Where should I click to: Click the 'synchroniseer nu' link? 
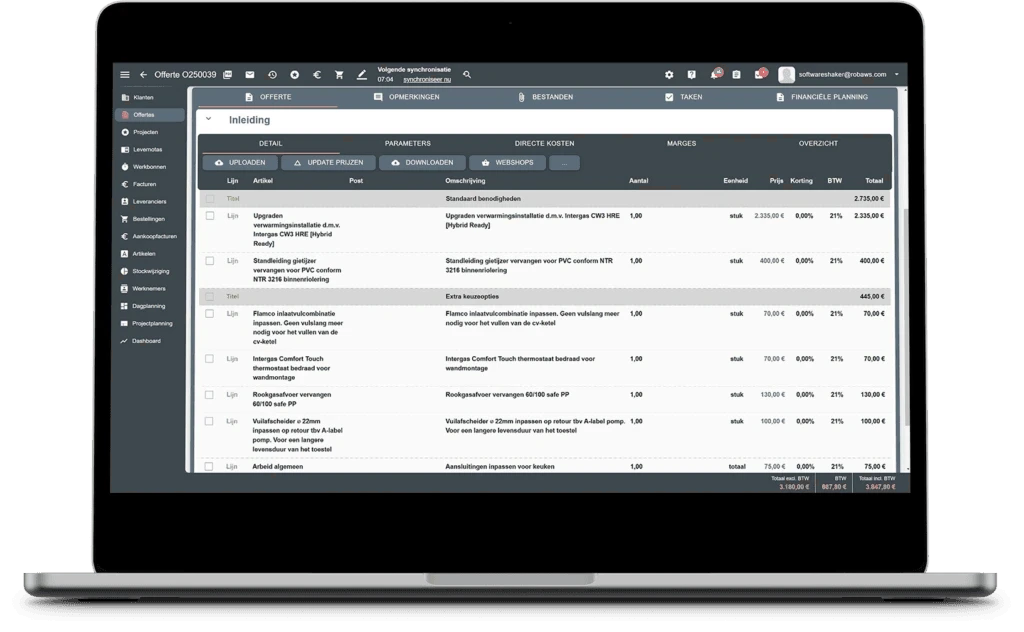click(x=427, y=80)
